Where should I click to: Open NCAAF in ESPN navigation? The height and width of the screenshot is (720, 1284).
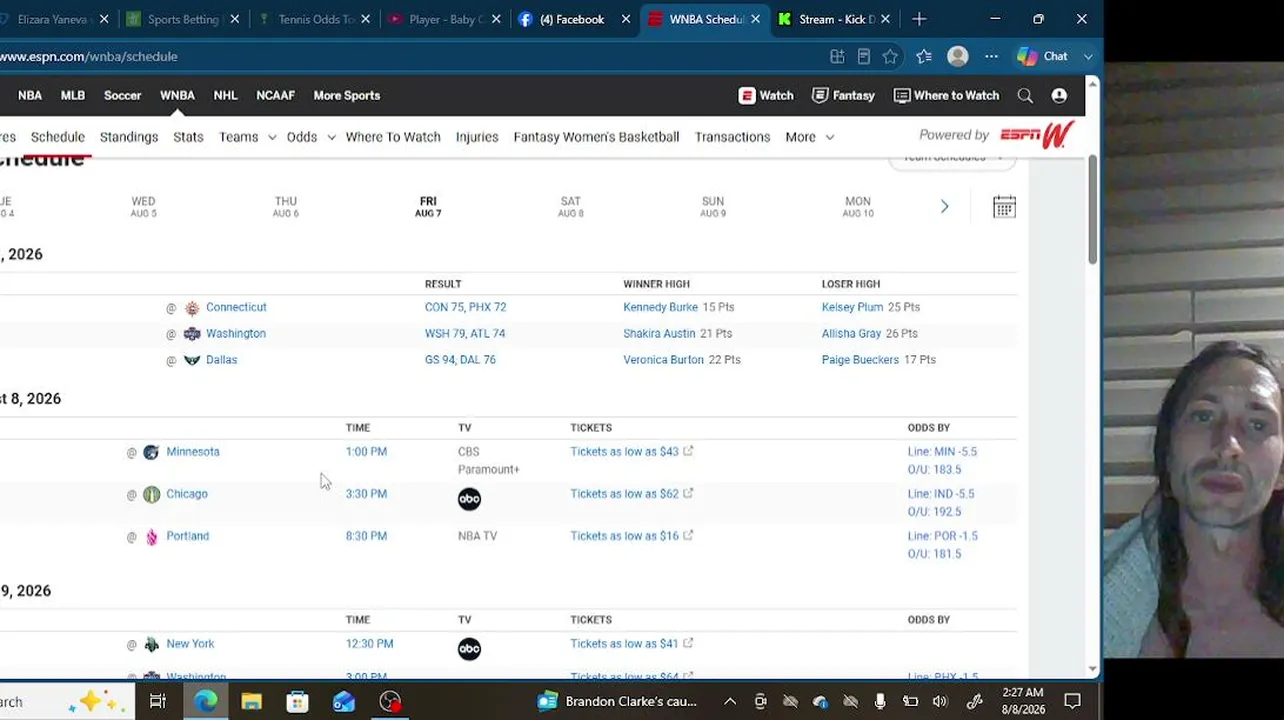(275, 95)
